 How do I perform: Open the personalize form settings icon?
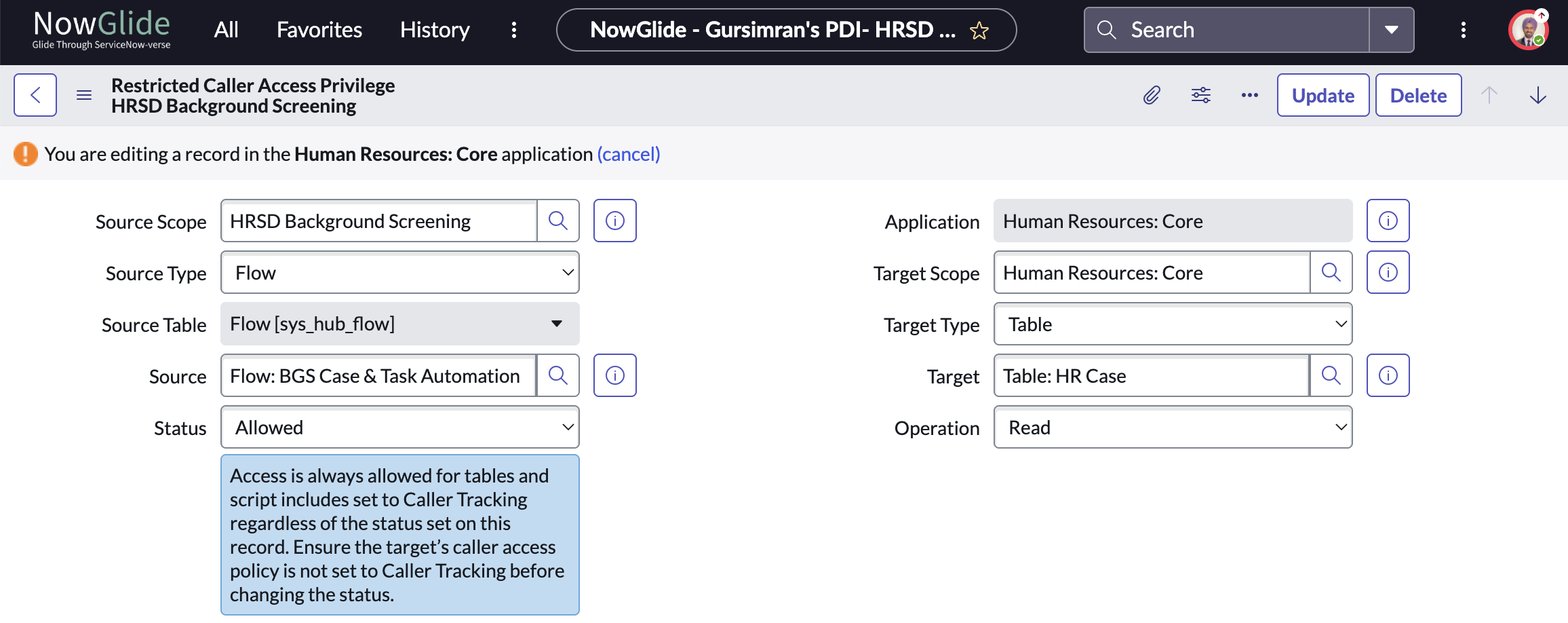click(x=1201, y=95)
